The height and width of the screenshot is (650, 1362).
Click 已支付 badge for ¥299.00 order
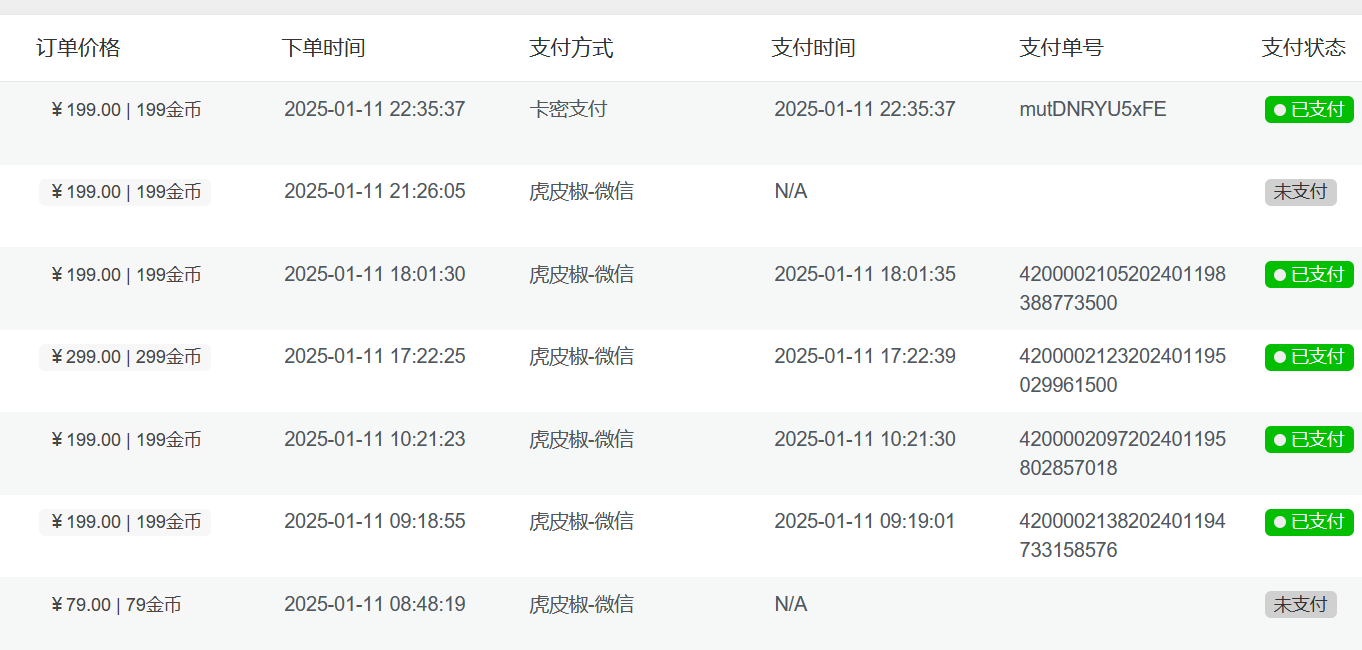coord(1309,357)
